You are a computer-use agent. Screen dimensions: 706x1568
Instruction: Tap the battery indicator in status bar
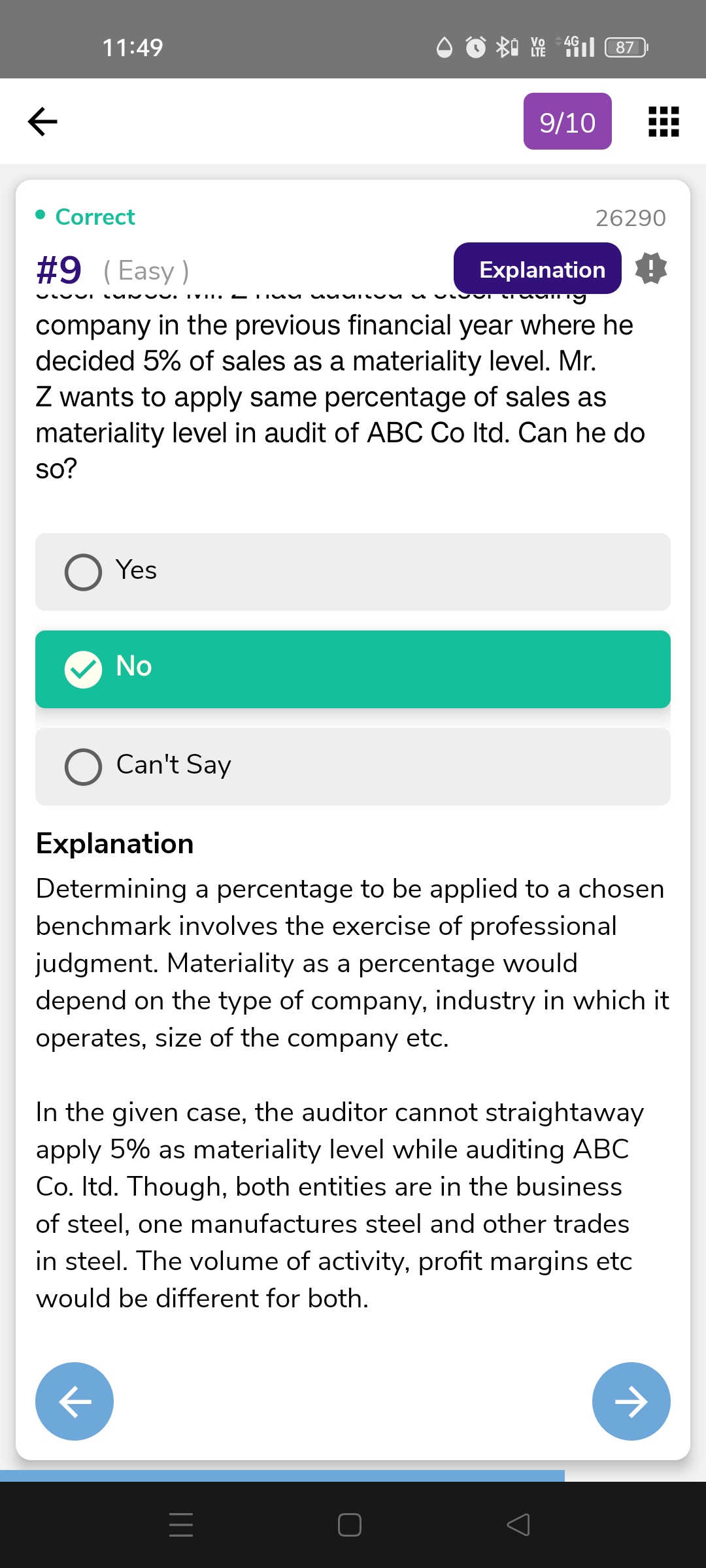(626, 47)
